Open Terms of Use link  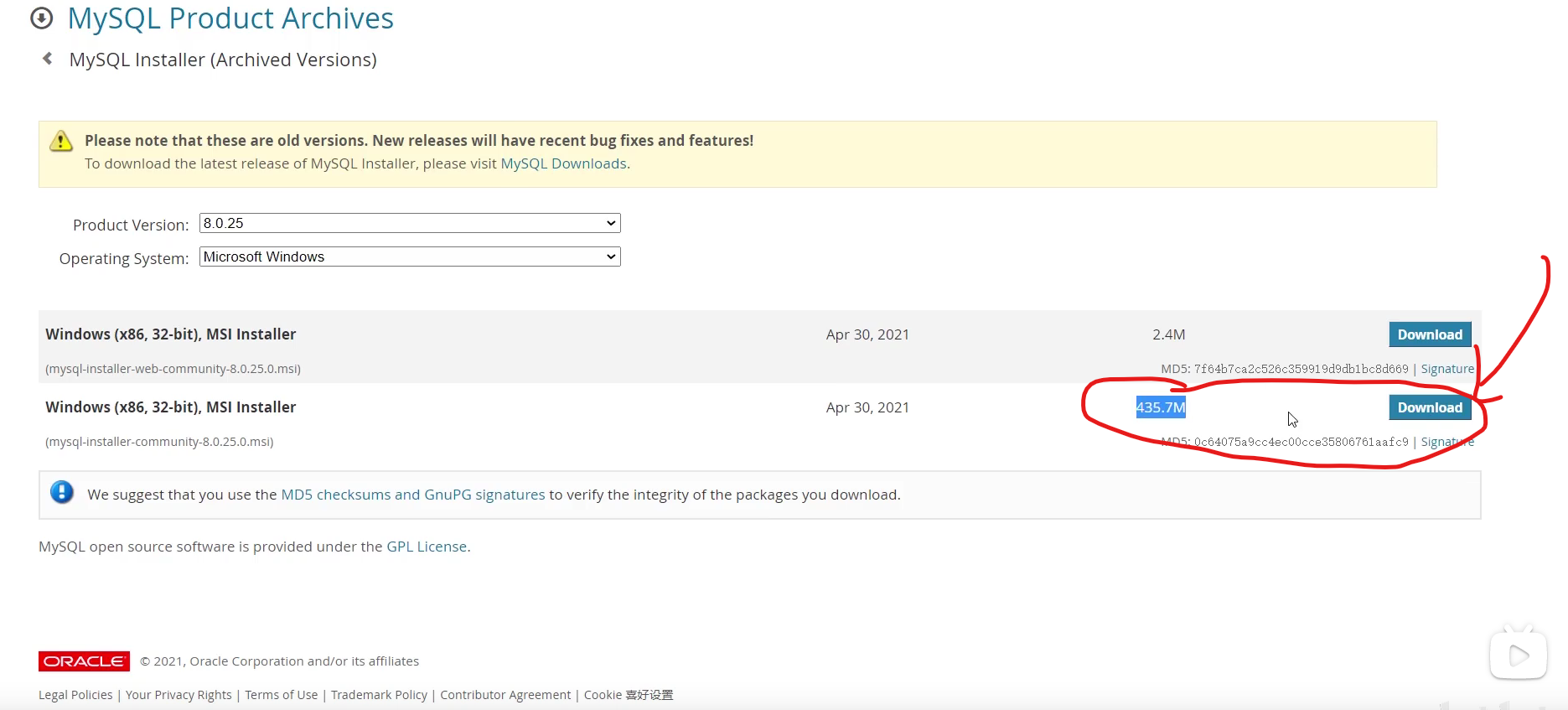click(x=282, y=695)
